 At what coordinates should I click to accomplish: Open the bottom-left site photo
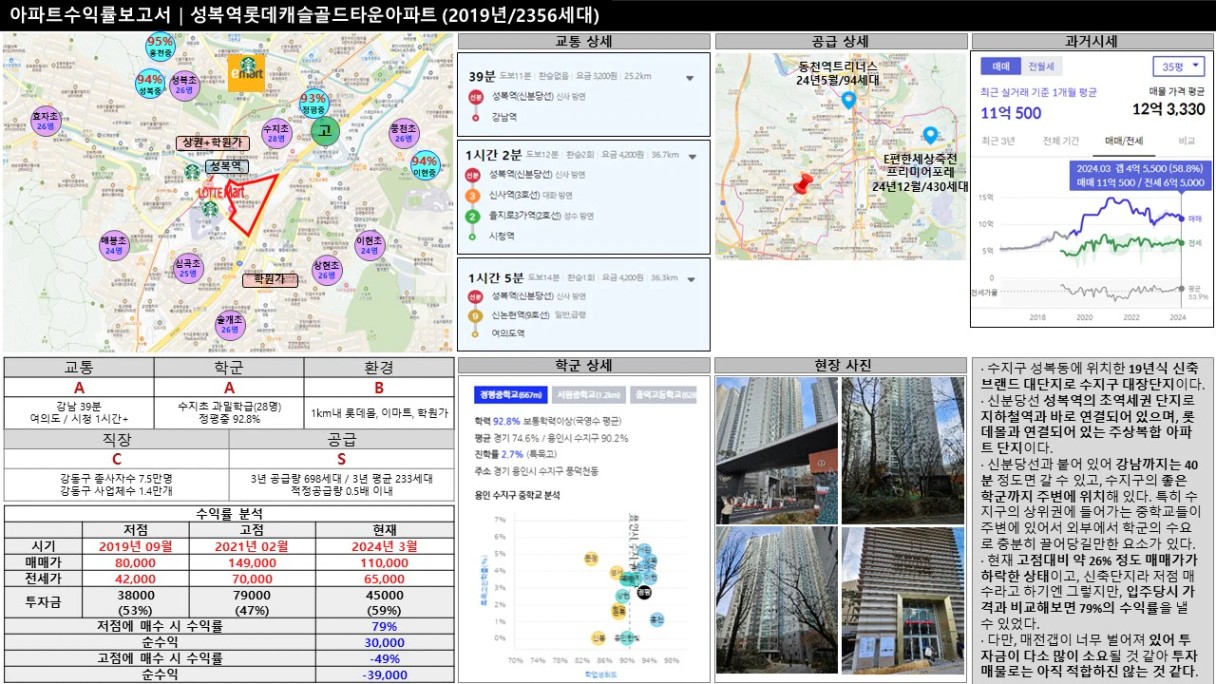pos(776,601)
